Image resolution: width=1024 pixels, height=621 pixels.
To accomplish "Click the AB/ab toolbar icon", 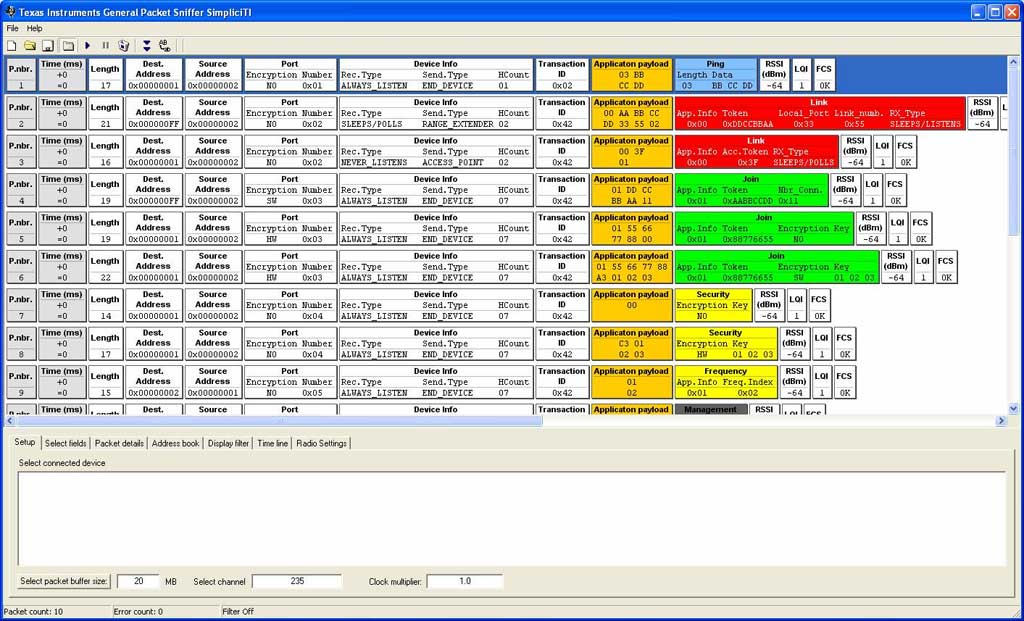I will tap(165, 45).
